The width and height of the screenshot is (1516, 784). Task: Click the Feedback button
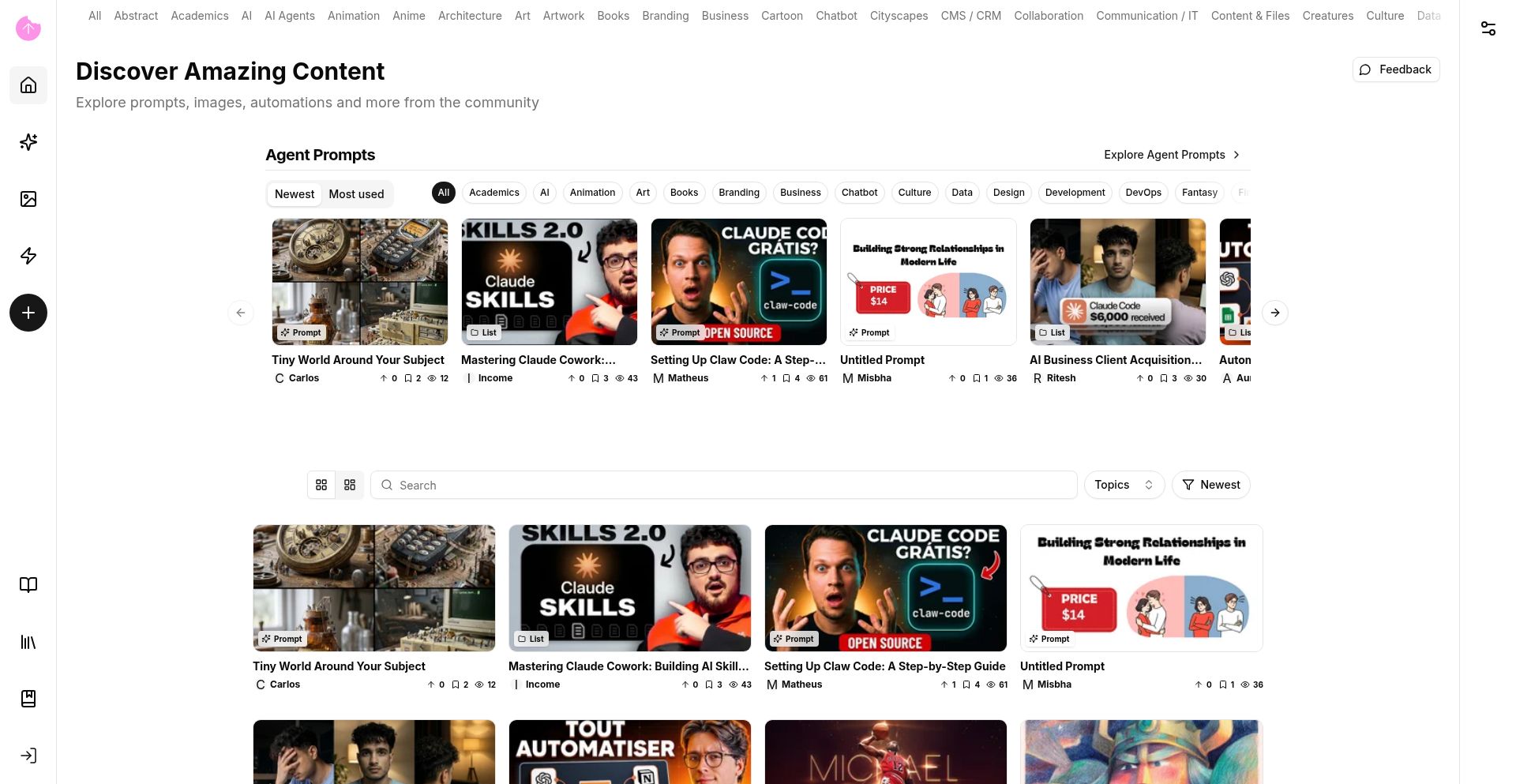point(1395,69)
